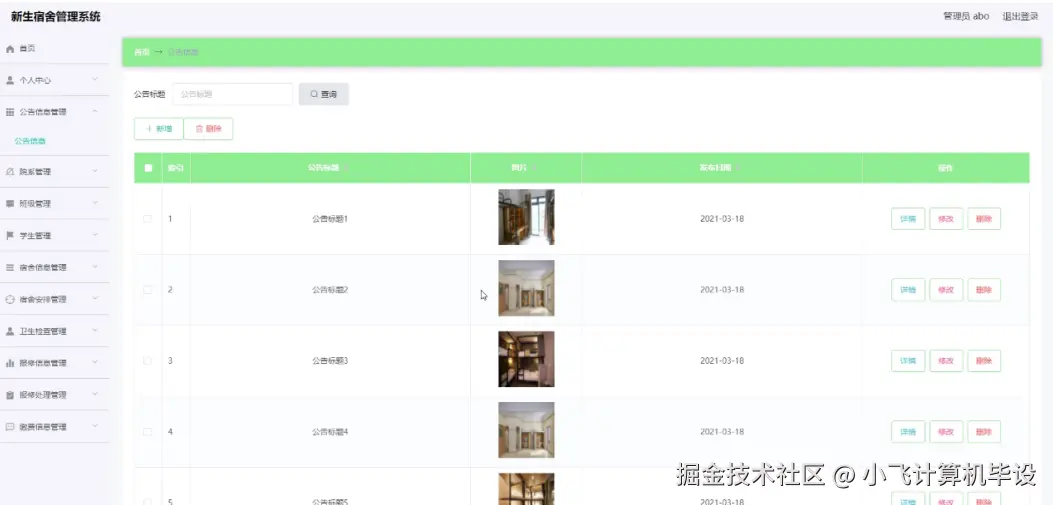The width and height of the screenshot is (1053, 505).
Task: Click the 班级管理 icon in sidebar
Action: [10, 203]
